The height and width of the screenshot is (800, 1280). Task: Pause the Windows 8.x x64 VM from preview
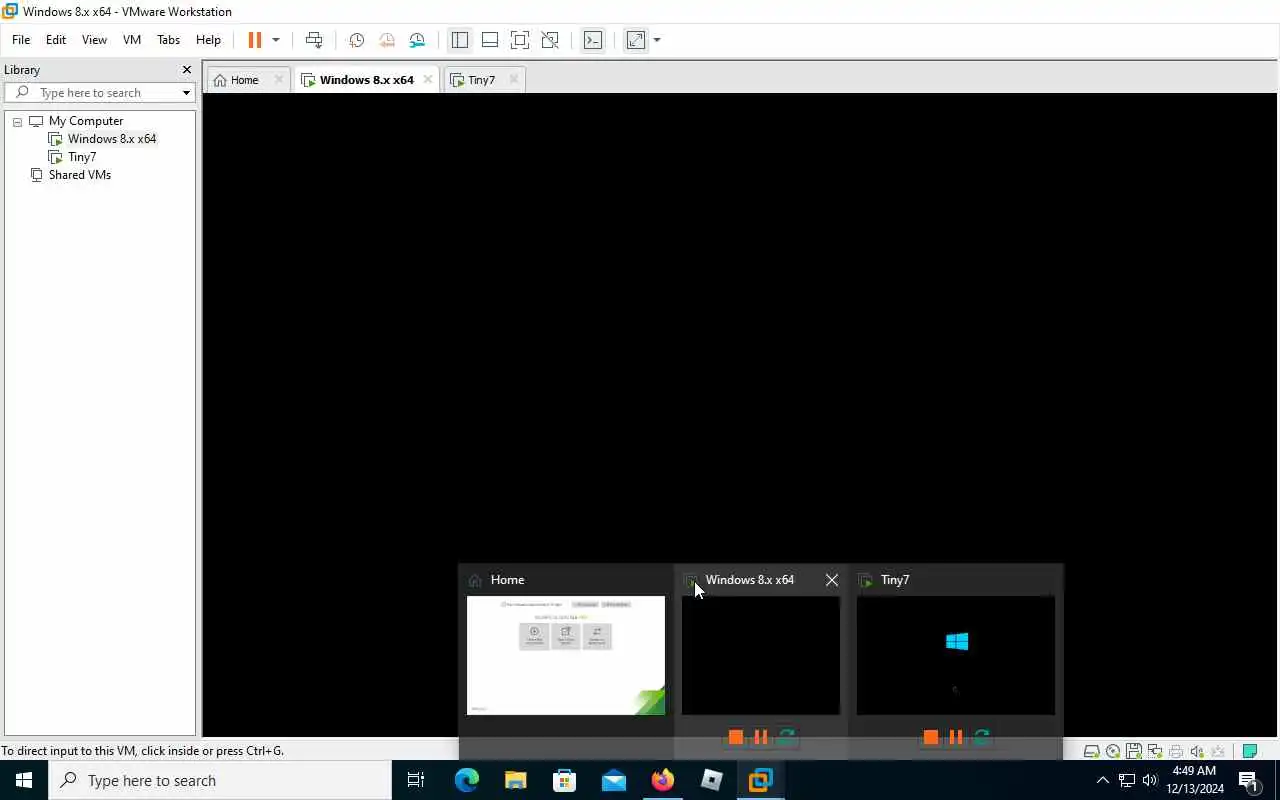(x=760, y=737)
